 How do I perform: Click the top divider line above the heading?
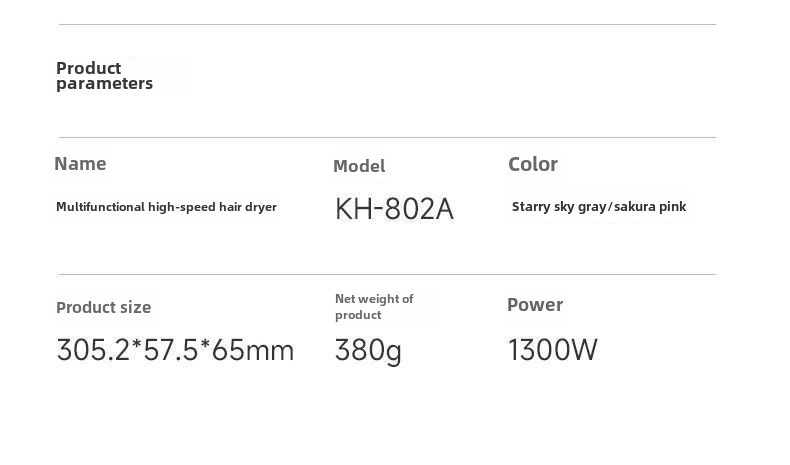click(x=387, y=24)
